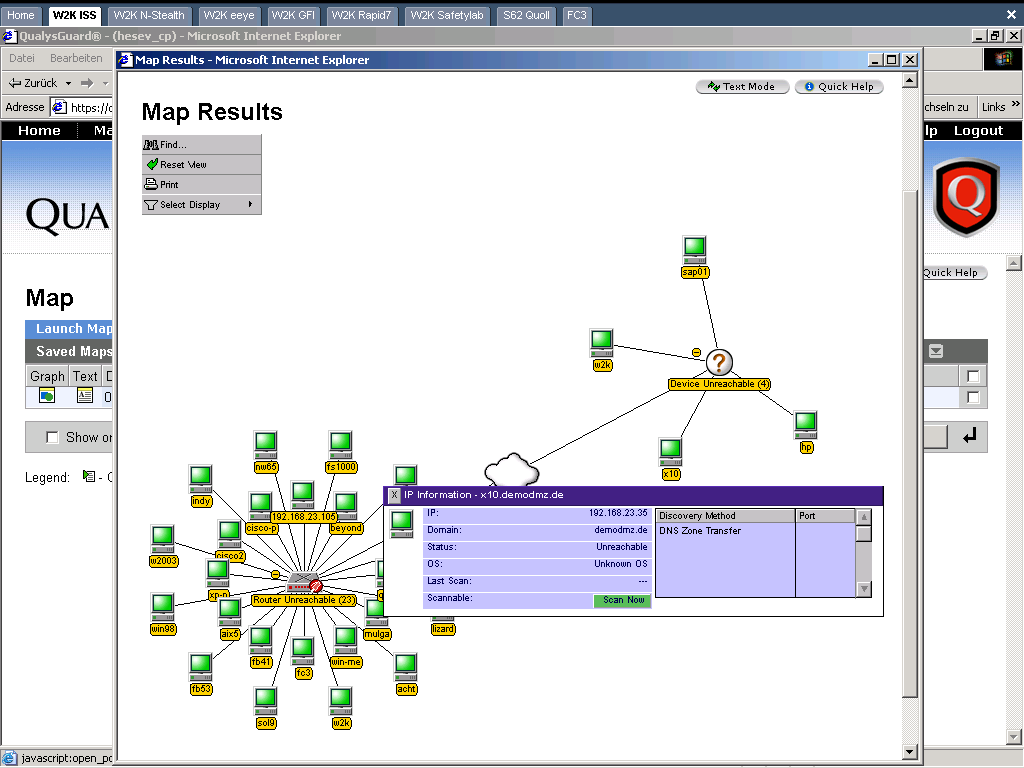
Task: Click the x10 host icon
Action: point(671,453)
